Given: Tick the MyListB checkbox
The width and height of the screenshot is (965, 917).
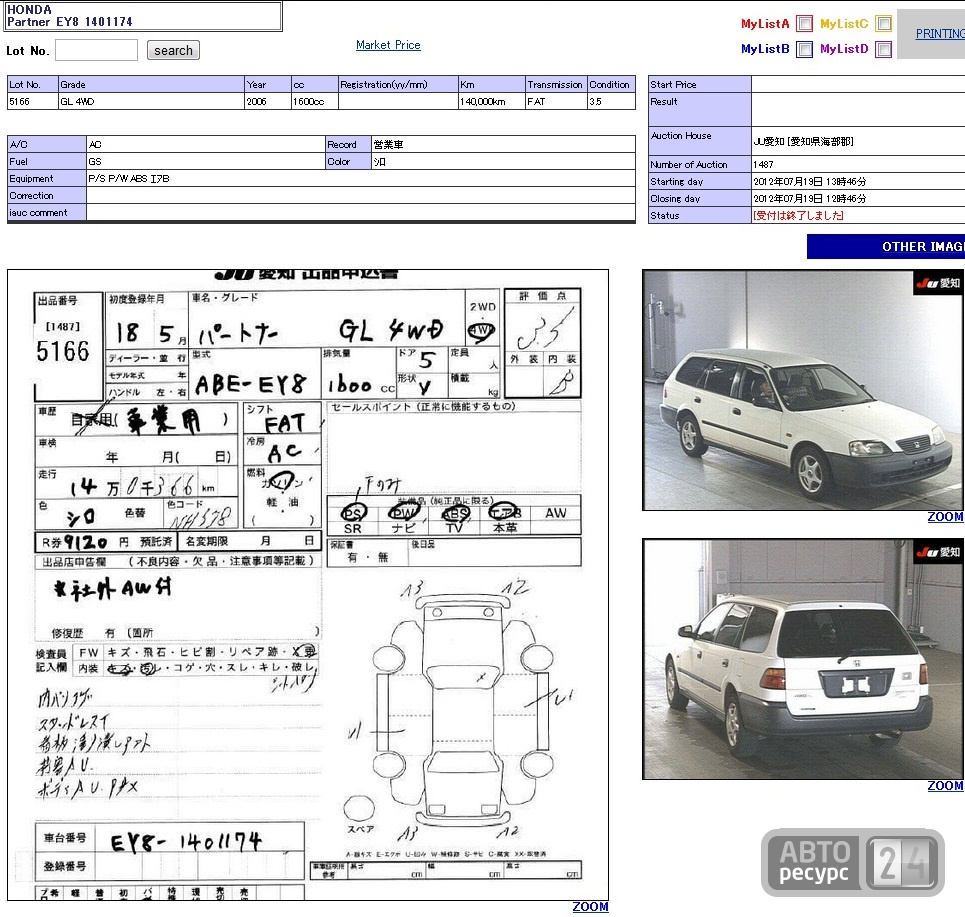Looking at the screenshot, I should click(x=804, y=49).
